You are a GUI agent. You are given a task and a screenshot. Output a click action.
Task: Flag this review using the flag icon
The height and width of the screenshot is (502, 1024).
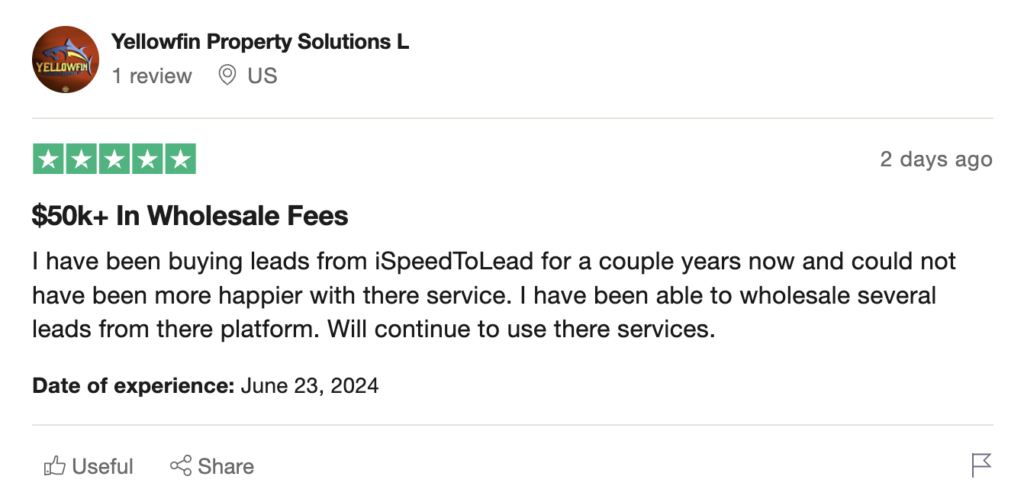[x=981, y=465]
